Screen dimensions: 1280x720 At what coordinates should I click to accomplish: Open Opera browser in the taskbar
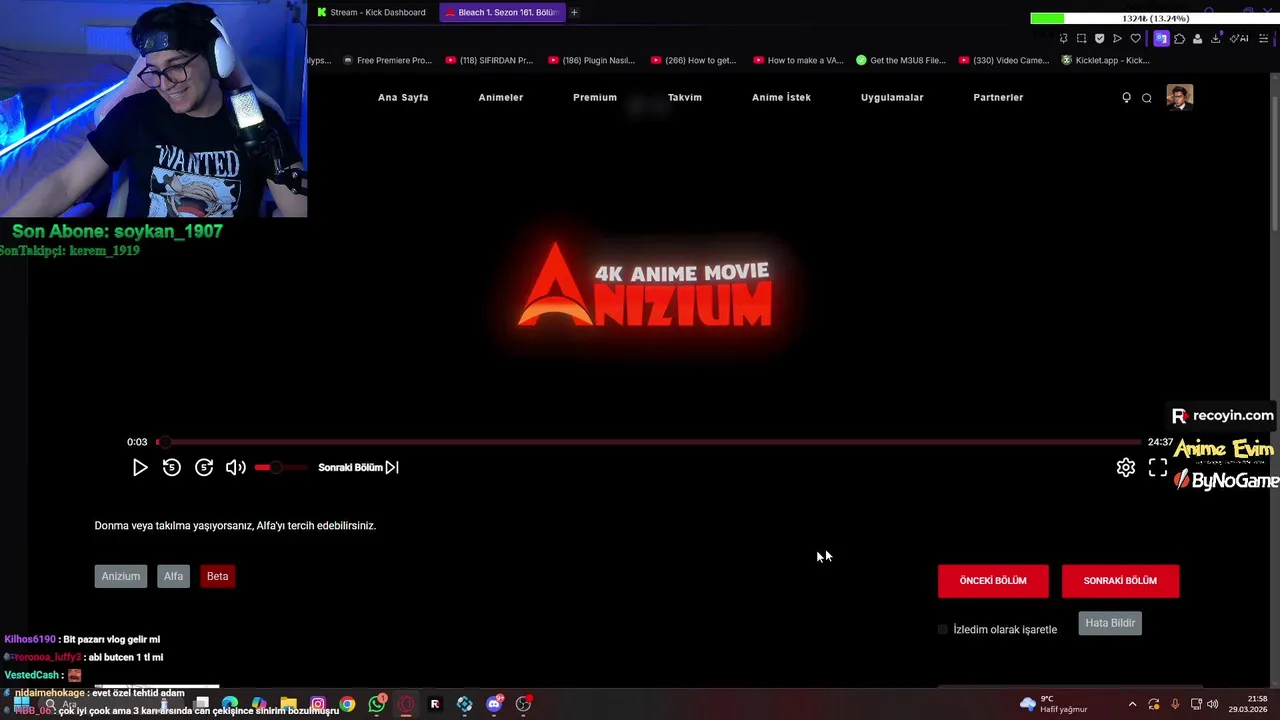[406, 704]
